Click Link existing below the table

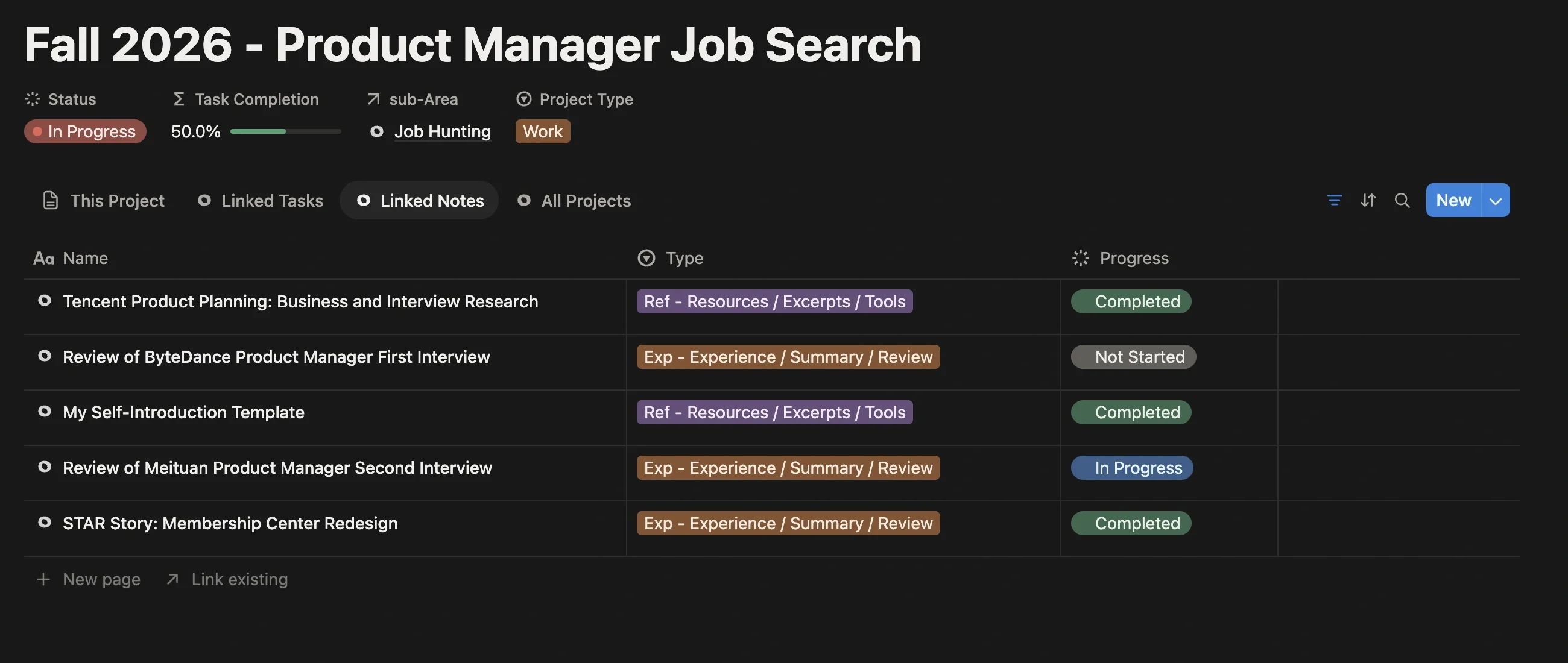tap(227, 579)
